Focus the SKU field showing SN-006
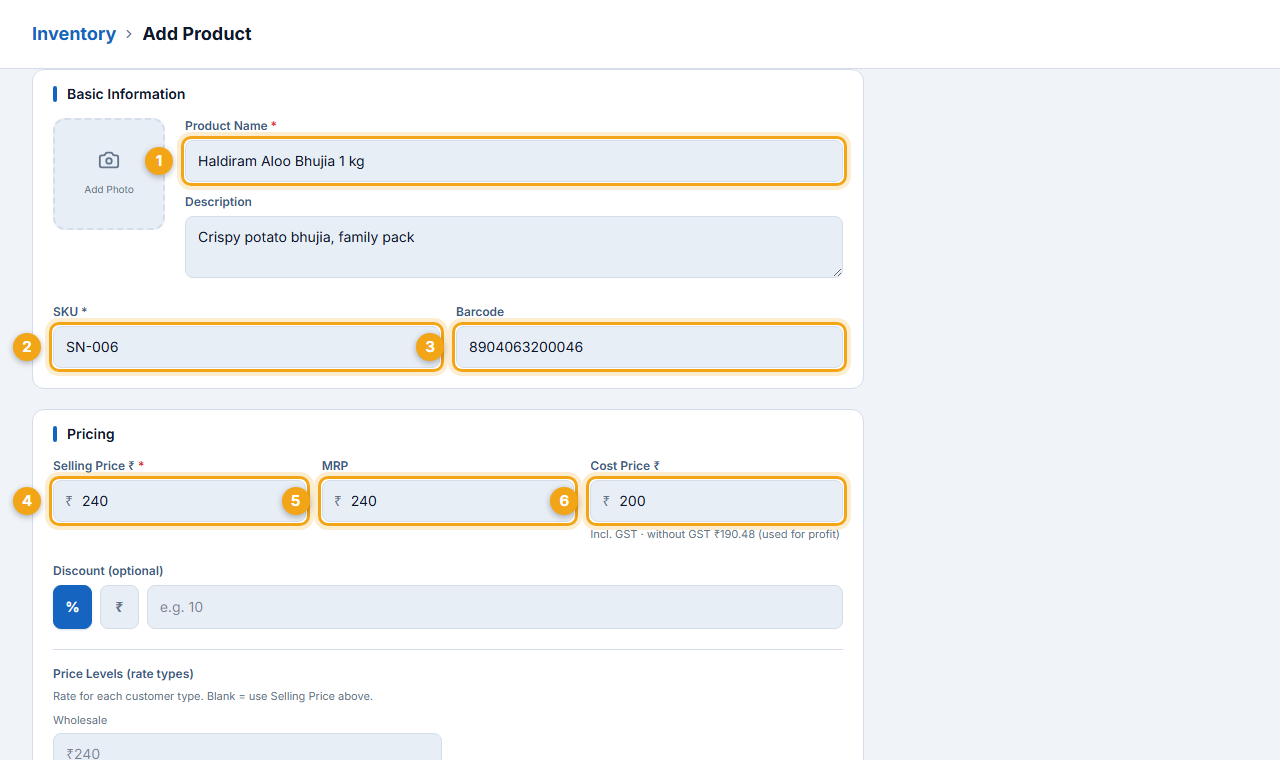Viewport: 1280px width, 760px height. (247, 347)
